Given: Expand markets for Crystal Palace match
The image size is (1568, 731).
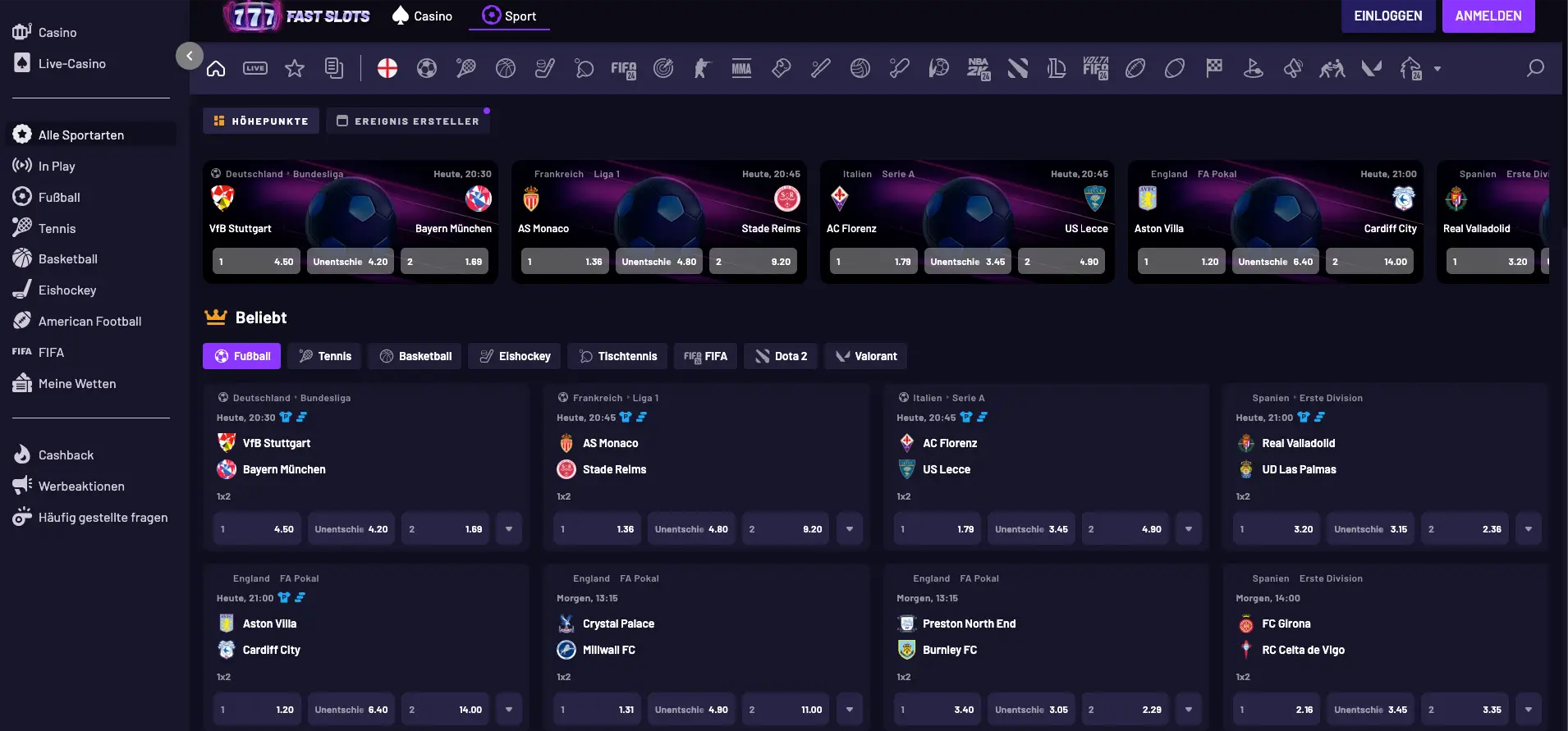Looking at the screenshot, I should 850,710.
